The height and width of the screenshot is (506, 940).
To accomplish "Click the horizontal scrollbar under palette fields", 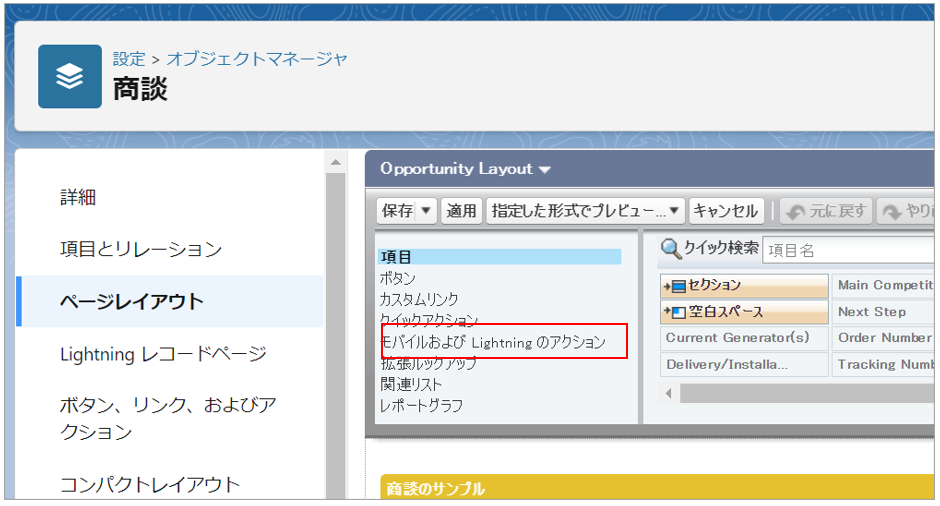I will [x=800, y=393].
